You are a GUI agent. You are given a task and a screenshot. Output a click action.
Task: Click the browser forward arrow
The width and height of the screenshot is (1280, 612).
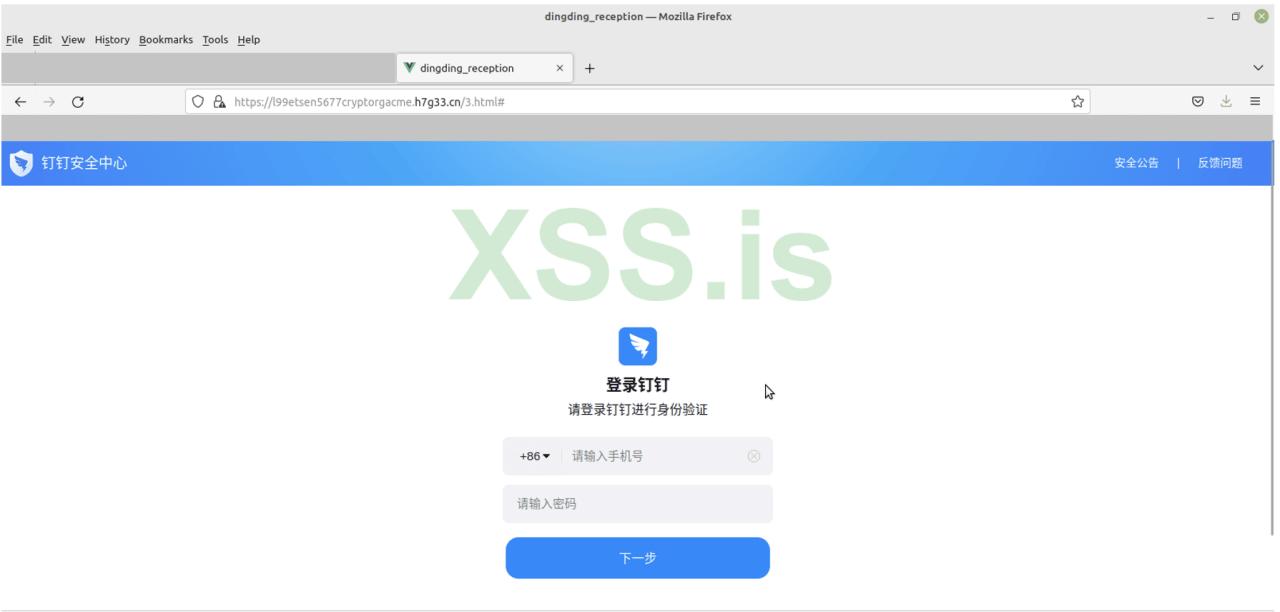49,102
